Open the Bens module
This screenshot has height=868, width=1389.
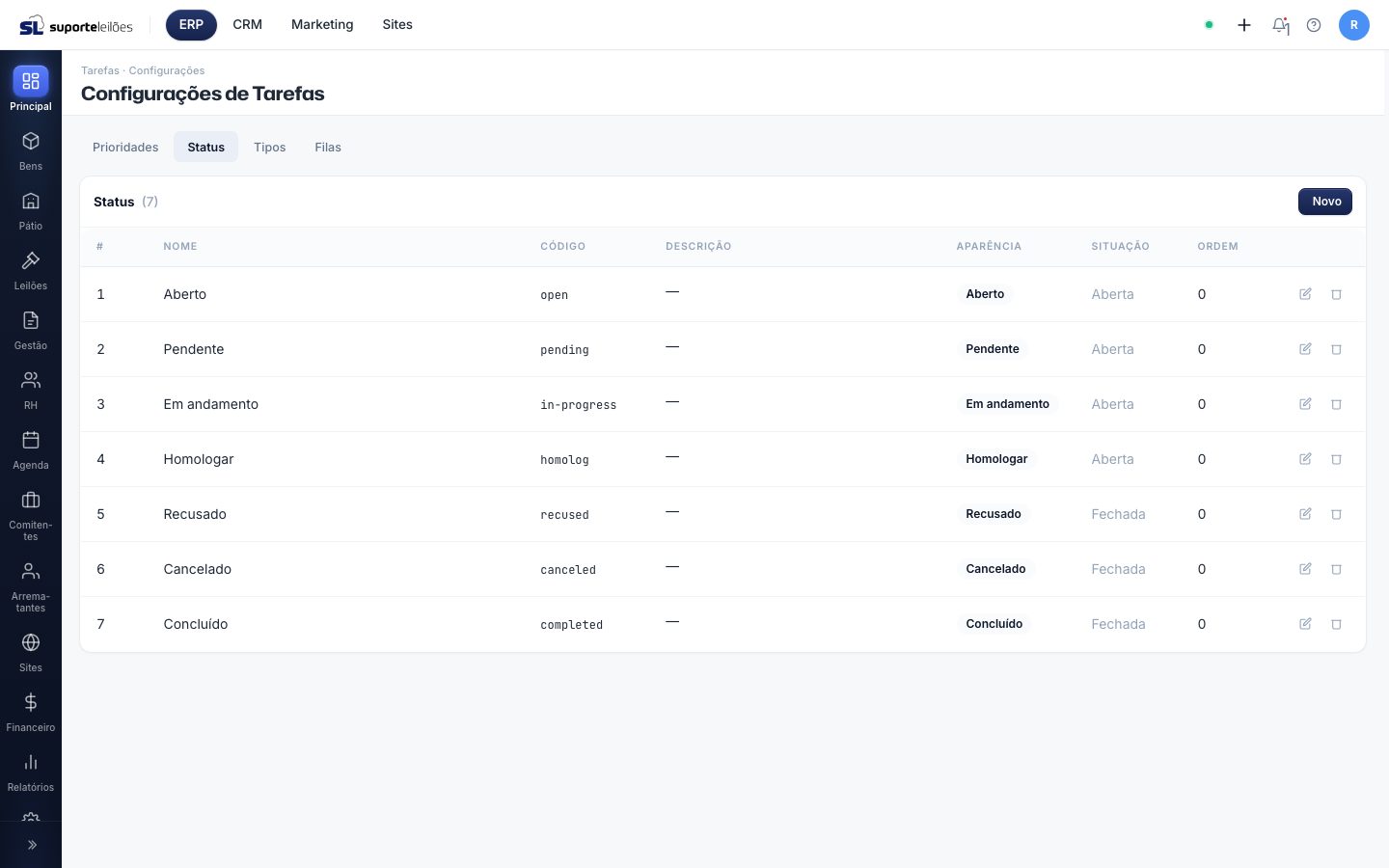pyautogui.click(x=31, y=151)
